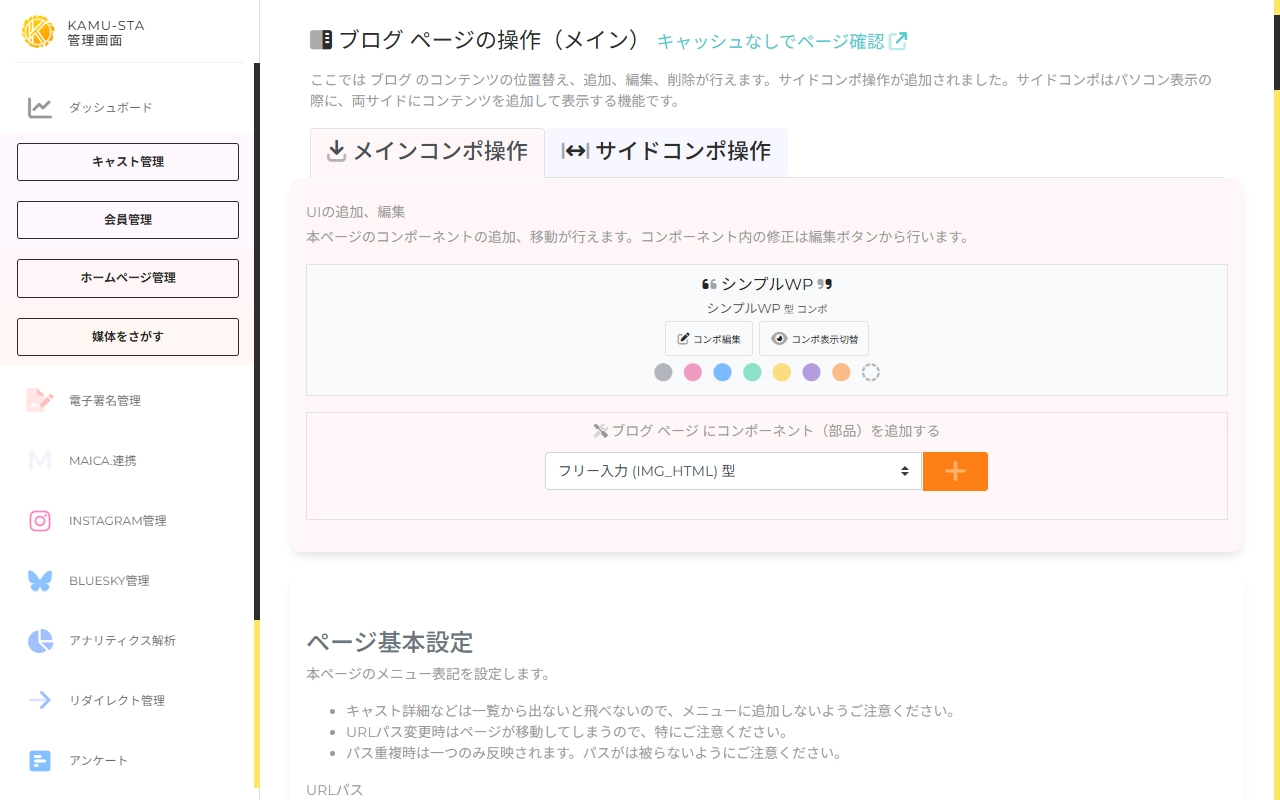
Task: Click the redirect arrow icon
Action: pyautogui.click(x=40, y=700)
